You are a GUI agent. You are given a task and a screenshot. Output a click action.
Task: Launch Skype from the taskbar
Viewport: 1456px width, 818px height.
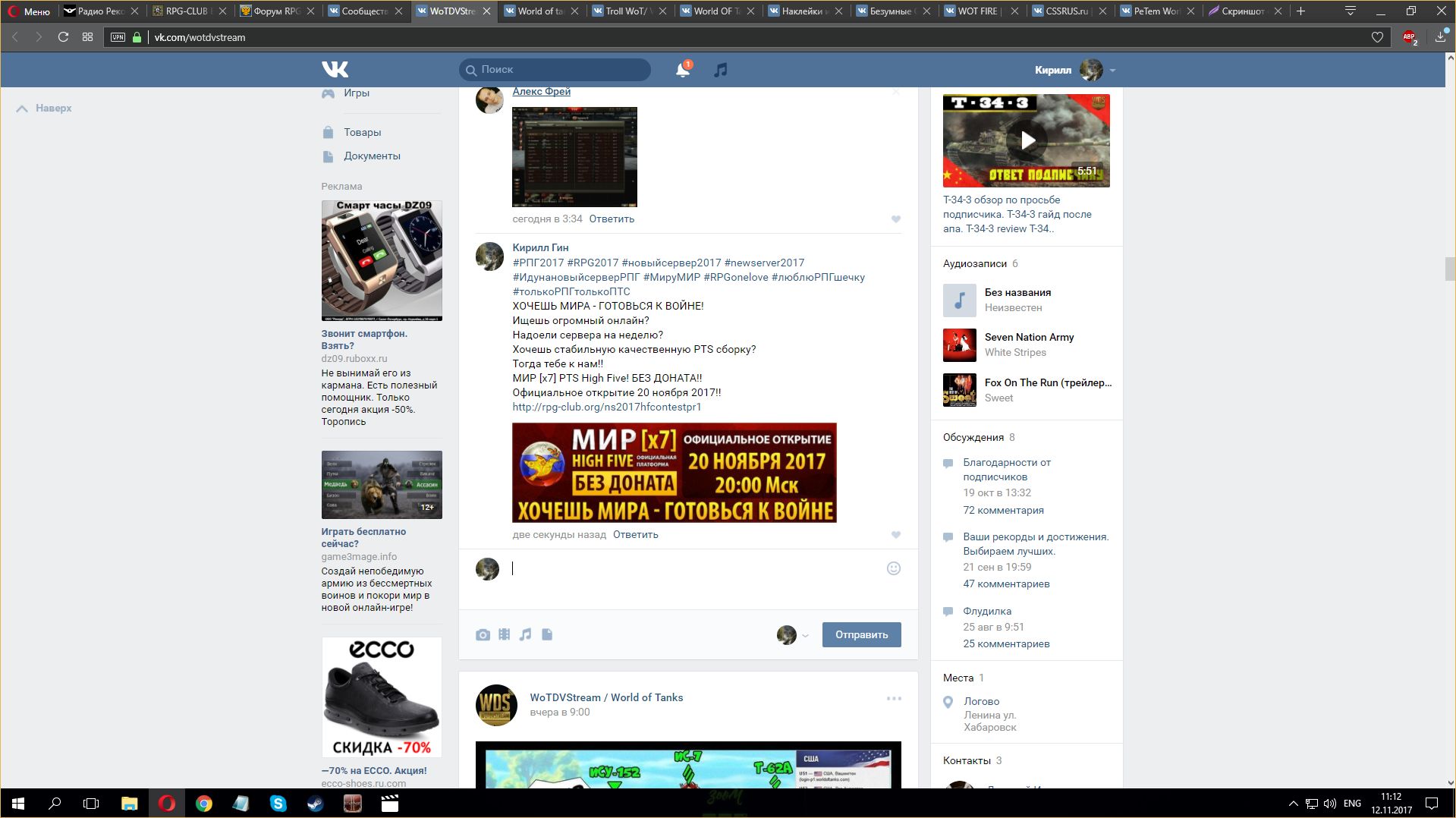tap(278, 803)
